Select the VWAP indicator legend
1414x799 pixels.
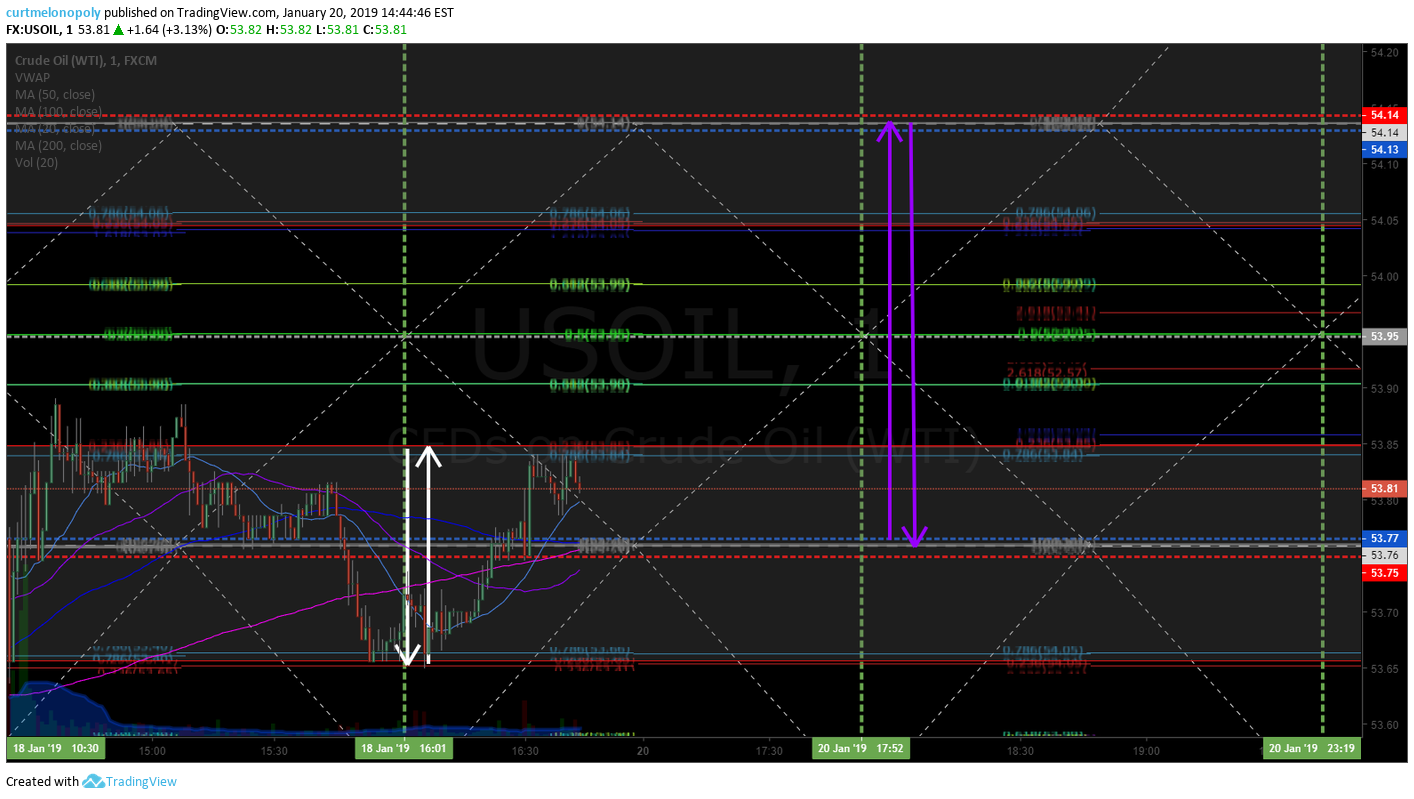pyautogui.click(x=32, y=77)
